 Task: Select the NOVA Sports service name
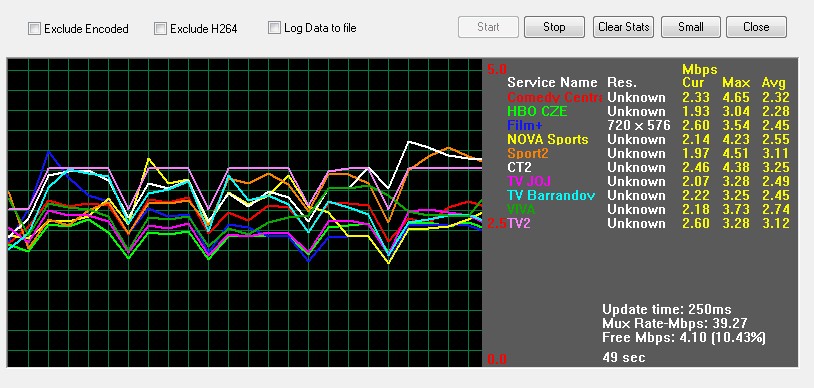[x=548, y=139]
